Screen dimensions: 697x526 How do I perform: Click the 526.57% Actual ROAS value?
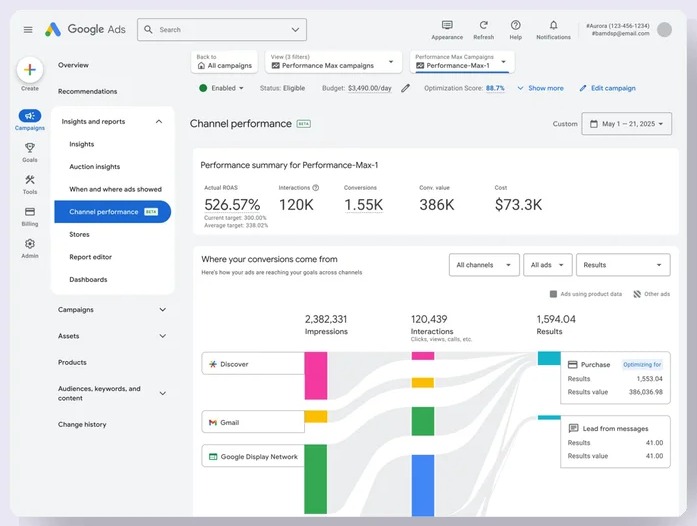point(232,205)
